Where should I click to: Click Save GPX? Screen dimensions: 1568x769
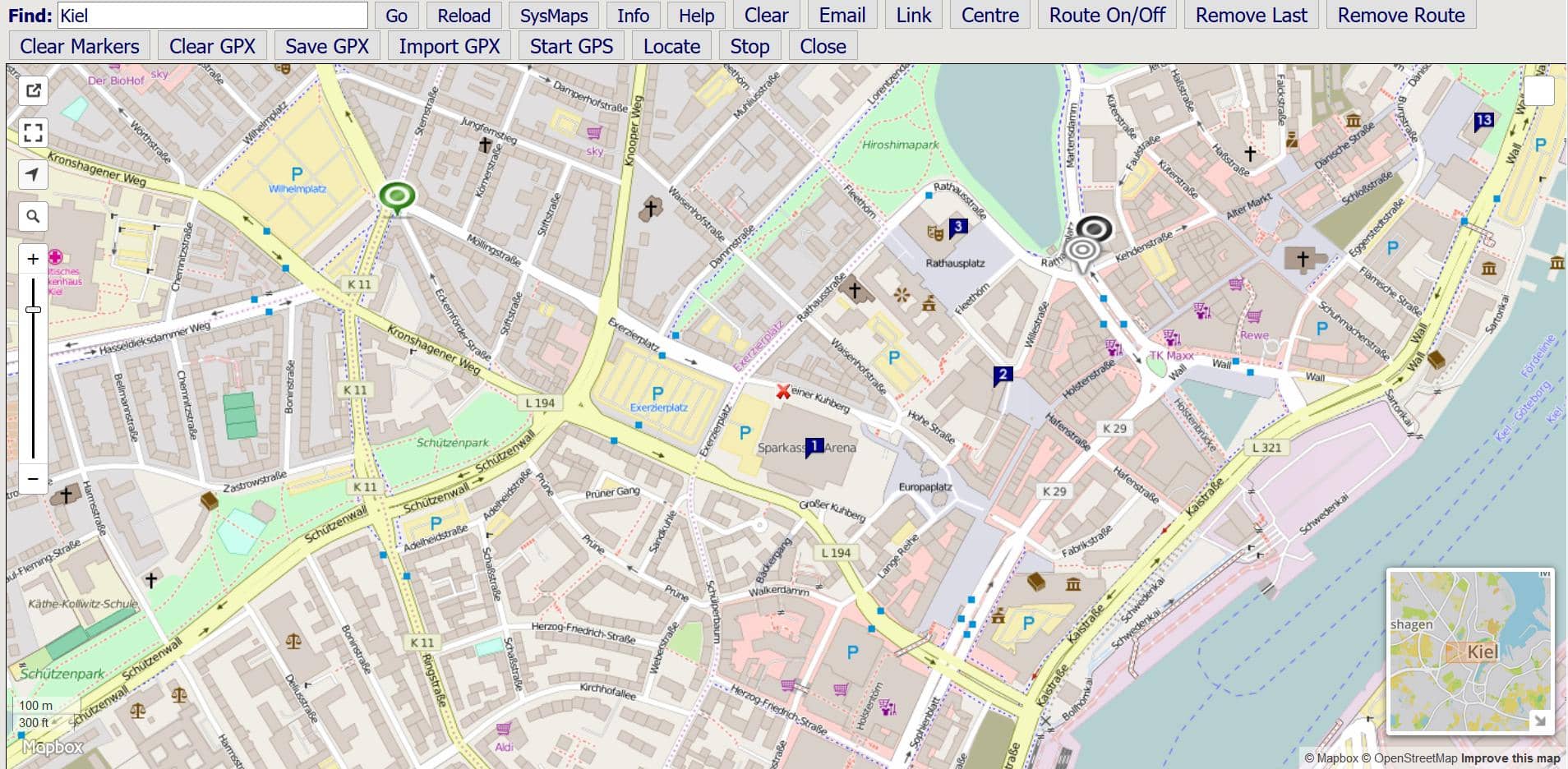(327, 47)
